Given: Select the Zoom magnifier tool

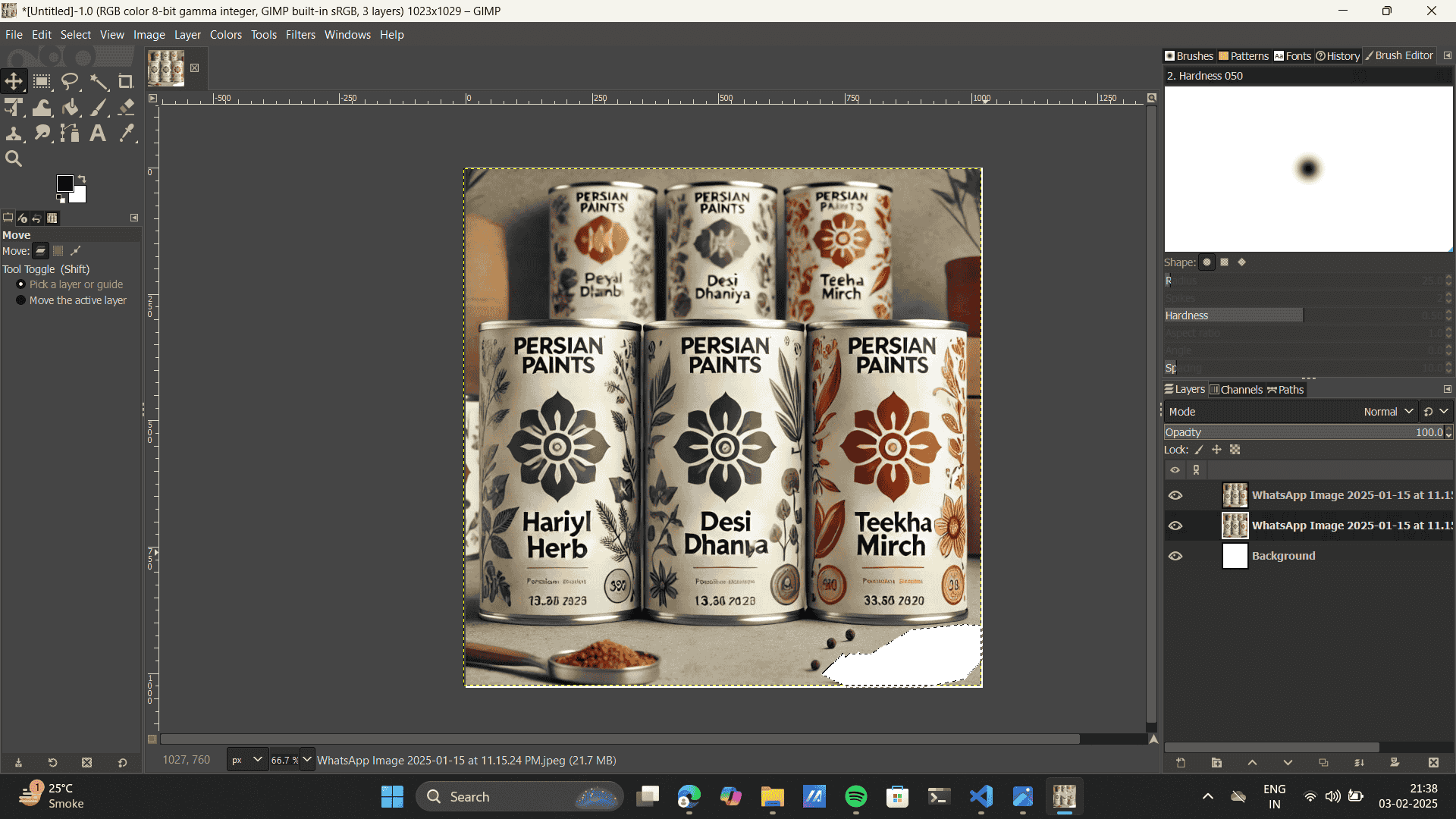Looking at the screenshot, I should coord(14,159).
